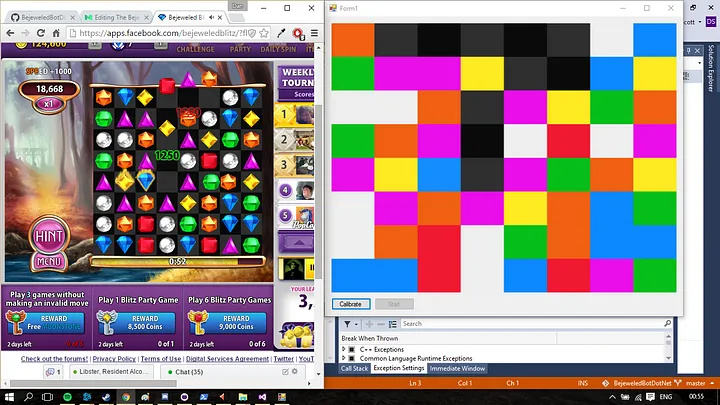Click eyedropper extension icon in Chrome
This screenshot has width=720, height=405.
click(x=281, y=33)
